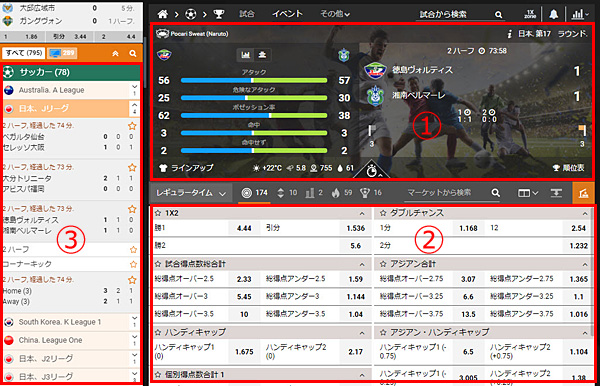Open the その他 dropdown menu

pyautogui.click(x=335, y=14)
